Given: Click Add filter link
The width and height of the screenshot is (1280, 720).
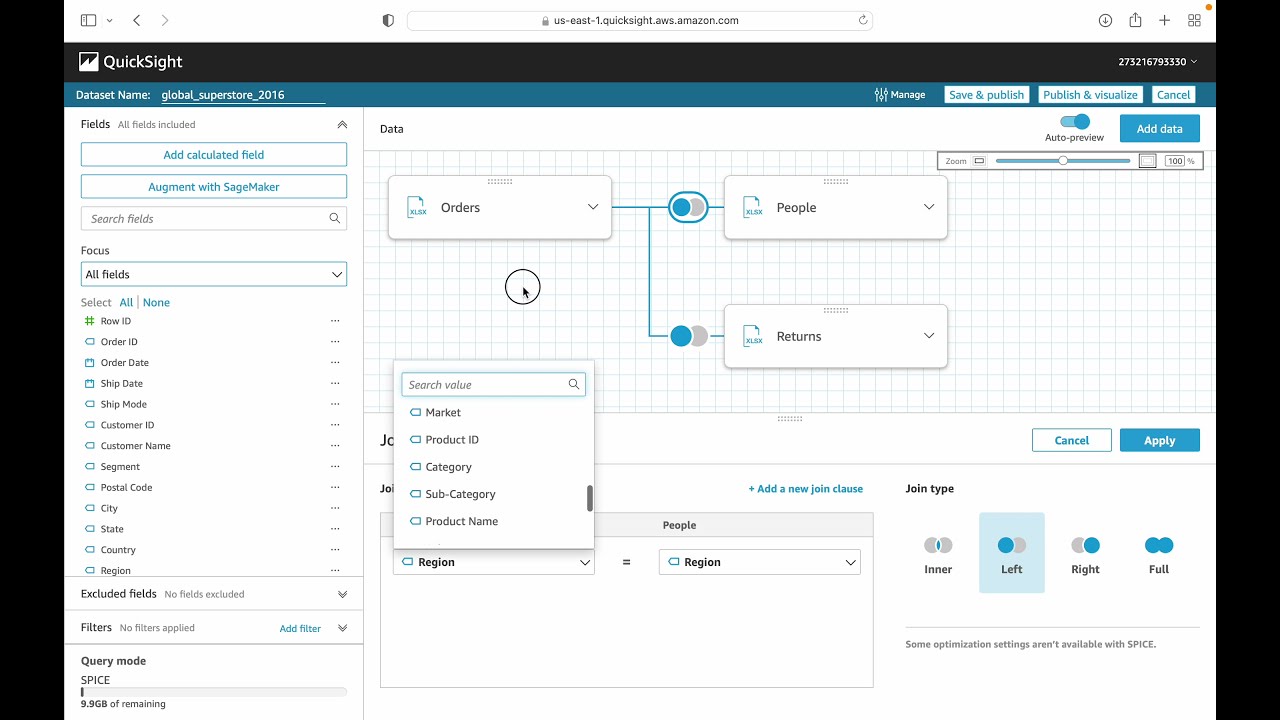Looking at the screenshot, I should (x=300, y=628).
